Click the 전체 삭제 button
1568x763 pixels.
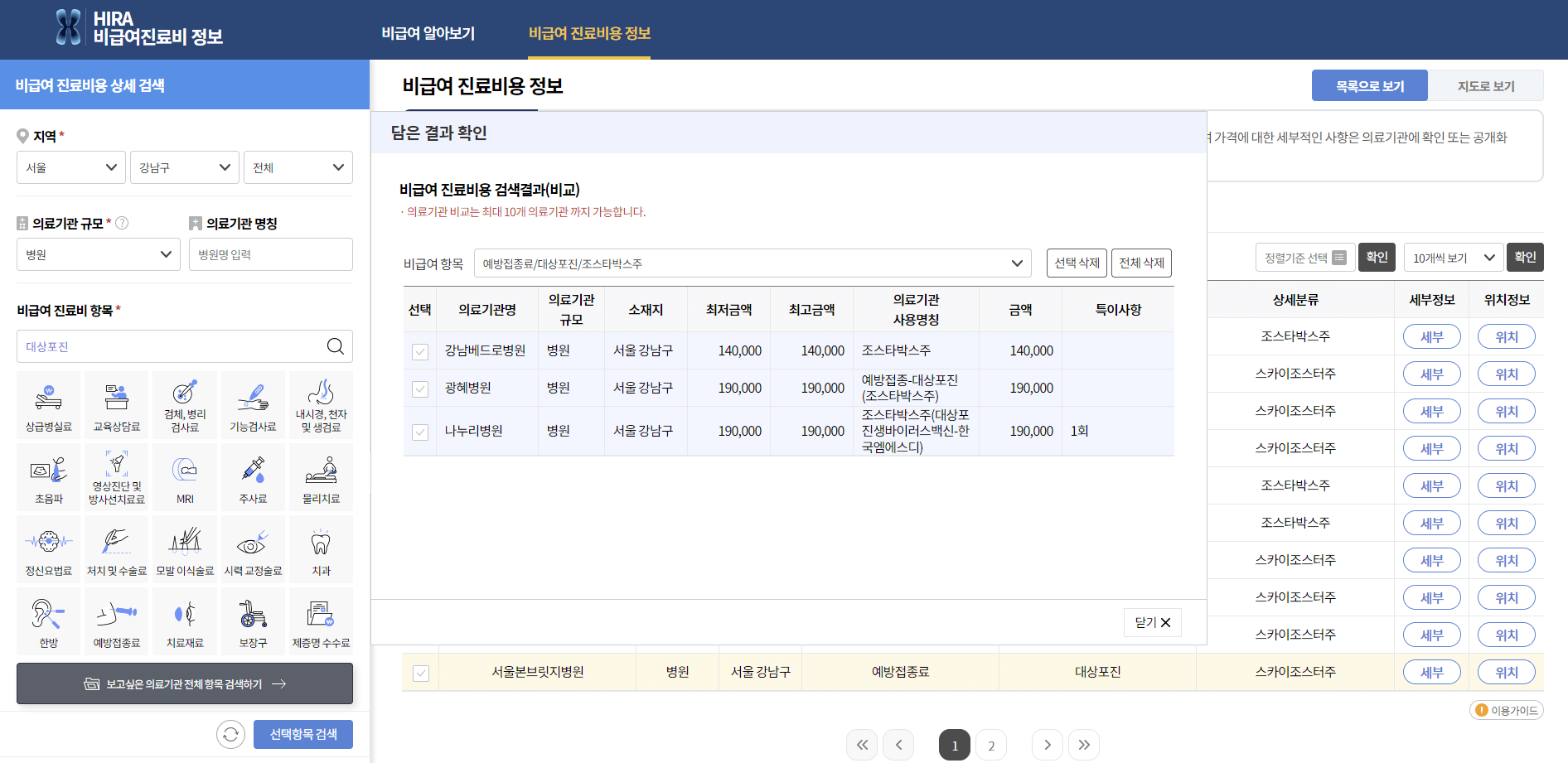click(1141, 263)
